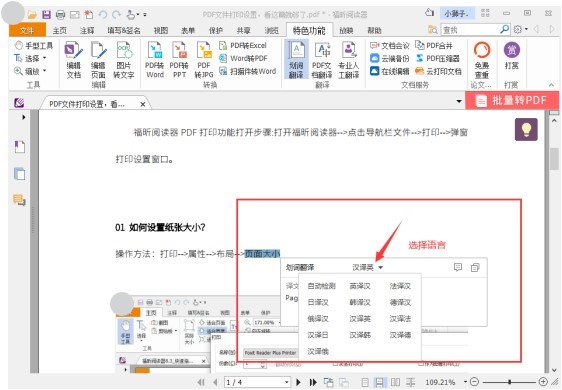
Task: Activate the 手型工具 hand tool
Action: click(34, 46)
